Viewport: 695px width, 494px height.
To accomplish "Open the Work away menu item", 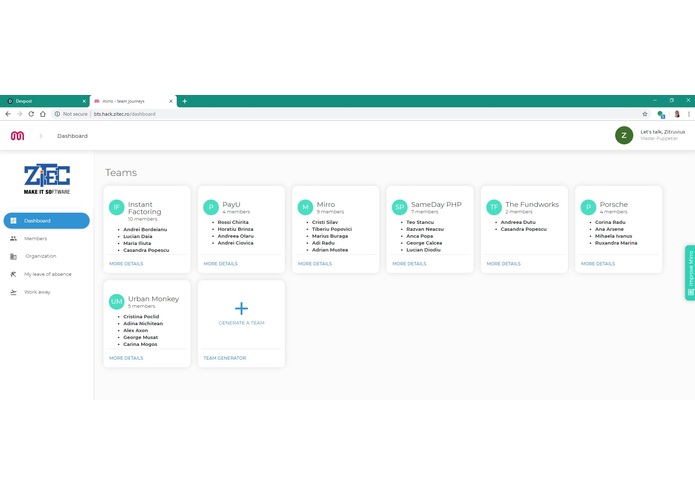I will (x=47, y=292).
